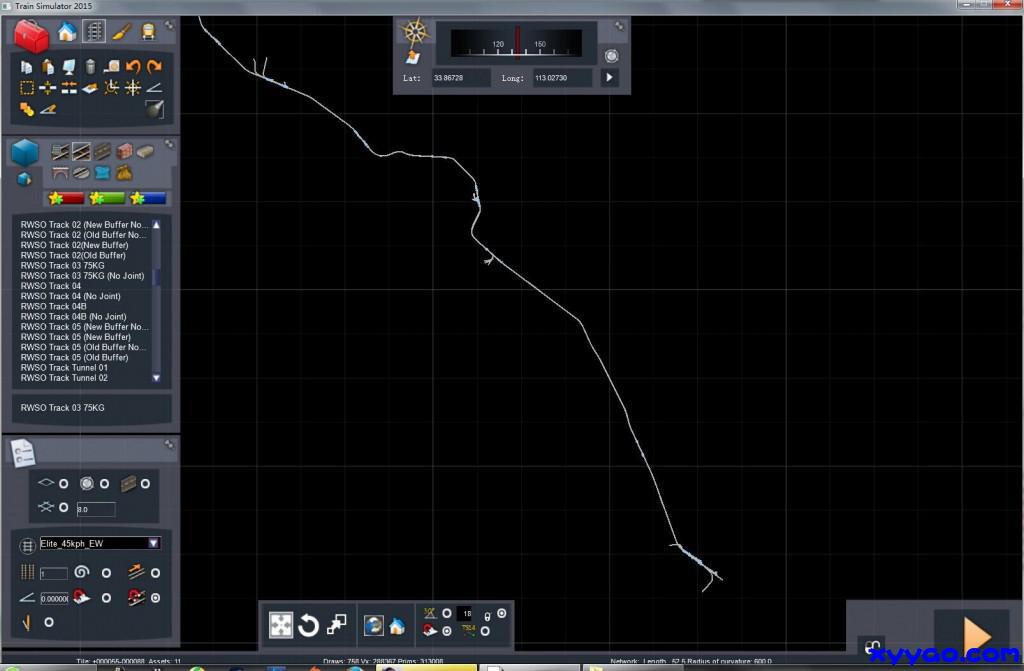
Task: Click the paint brush tool icon
Action: (121, 32)
